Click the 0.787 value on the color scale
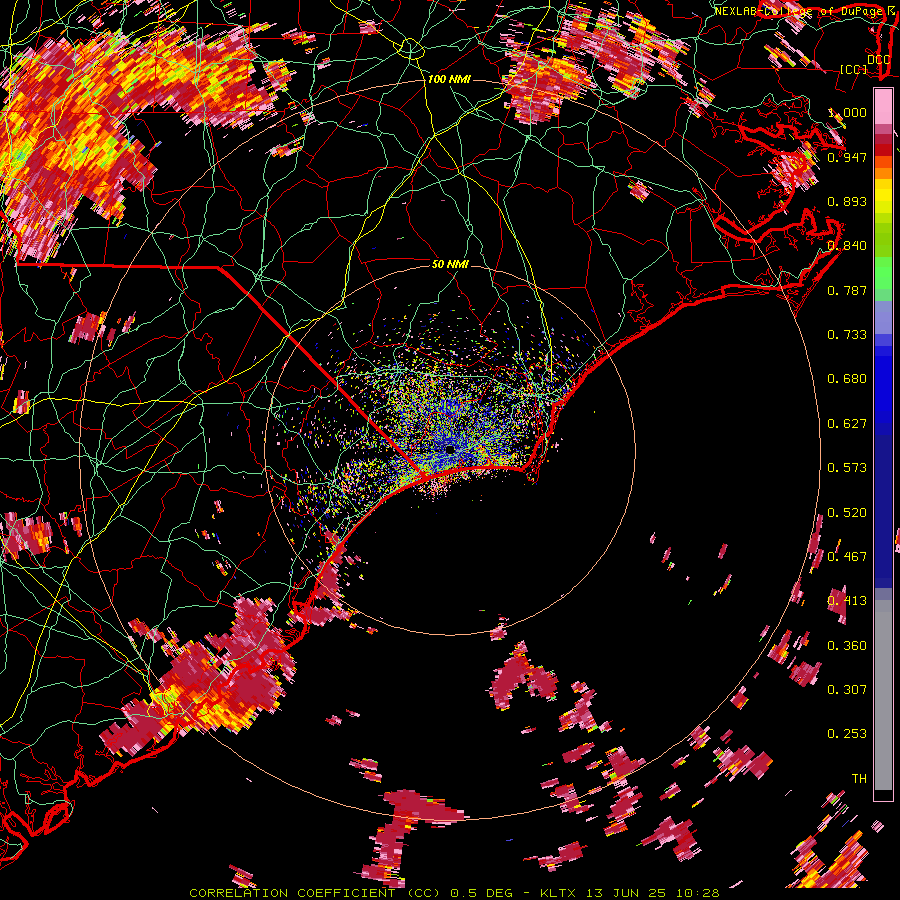The width and height of the screenshot is (900, 900). pos(847,290)
